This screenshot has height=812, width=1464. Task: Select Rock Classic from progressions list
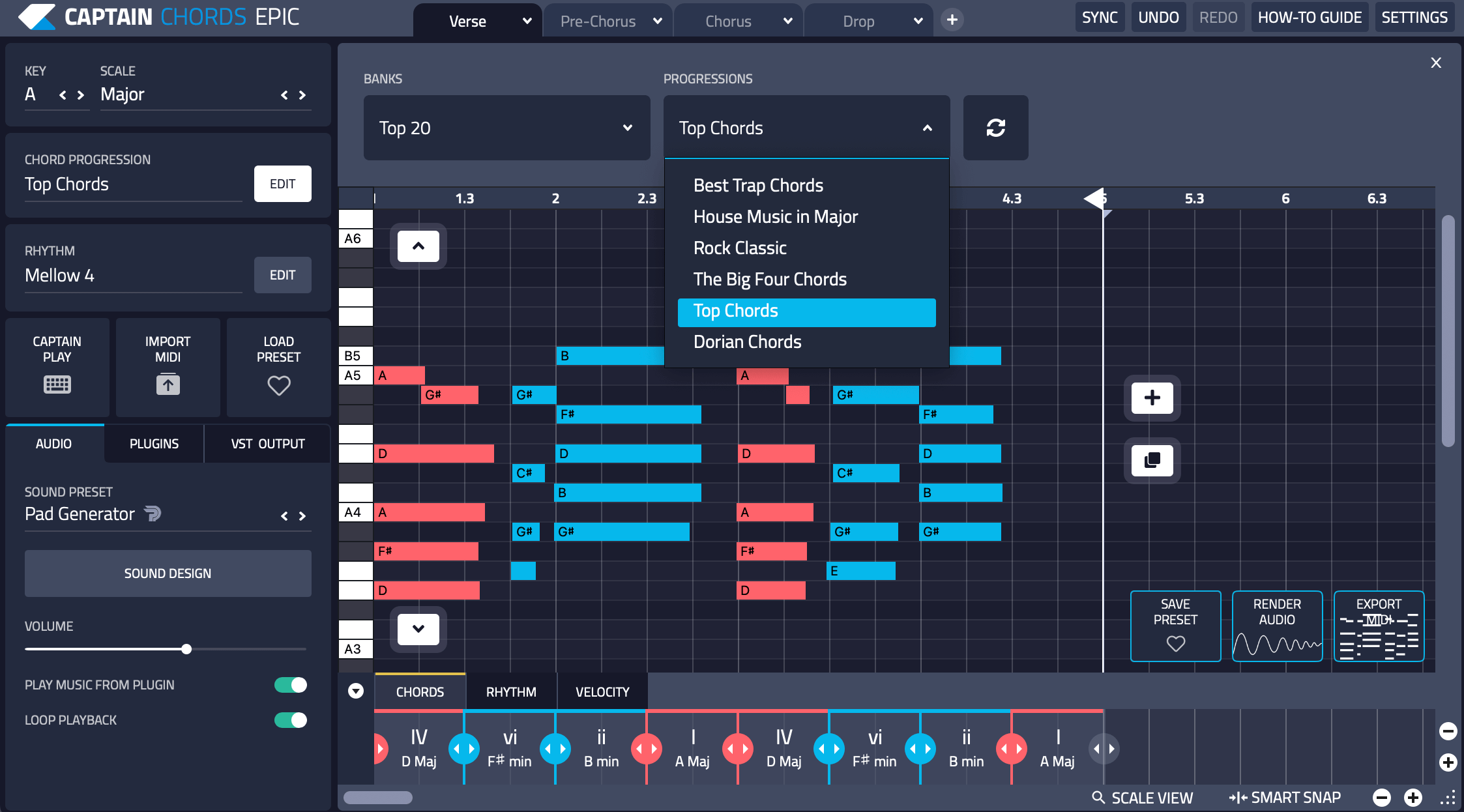(x=740, y=248)
